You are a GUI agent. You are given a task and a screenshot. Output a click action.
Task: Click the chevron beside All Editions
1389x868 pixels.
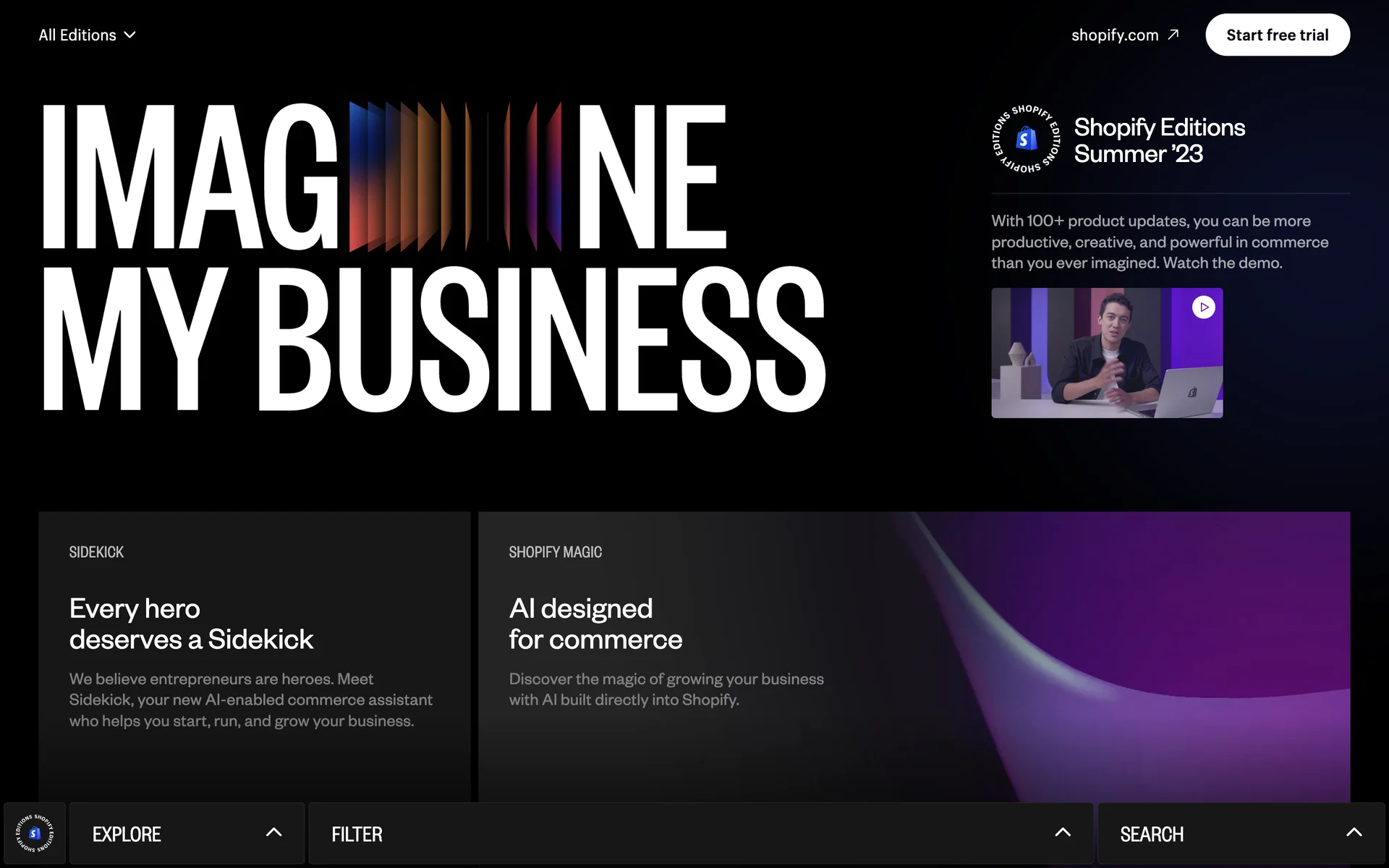(x=130, y=35)
